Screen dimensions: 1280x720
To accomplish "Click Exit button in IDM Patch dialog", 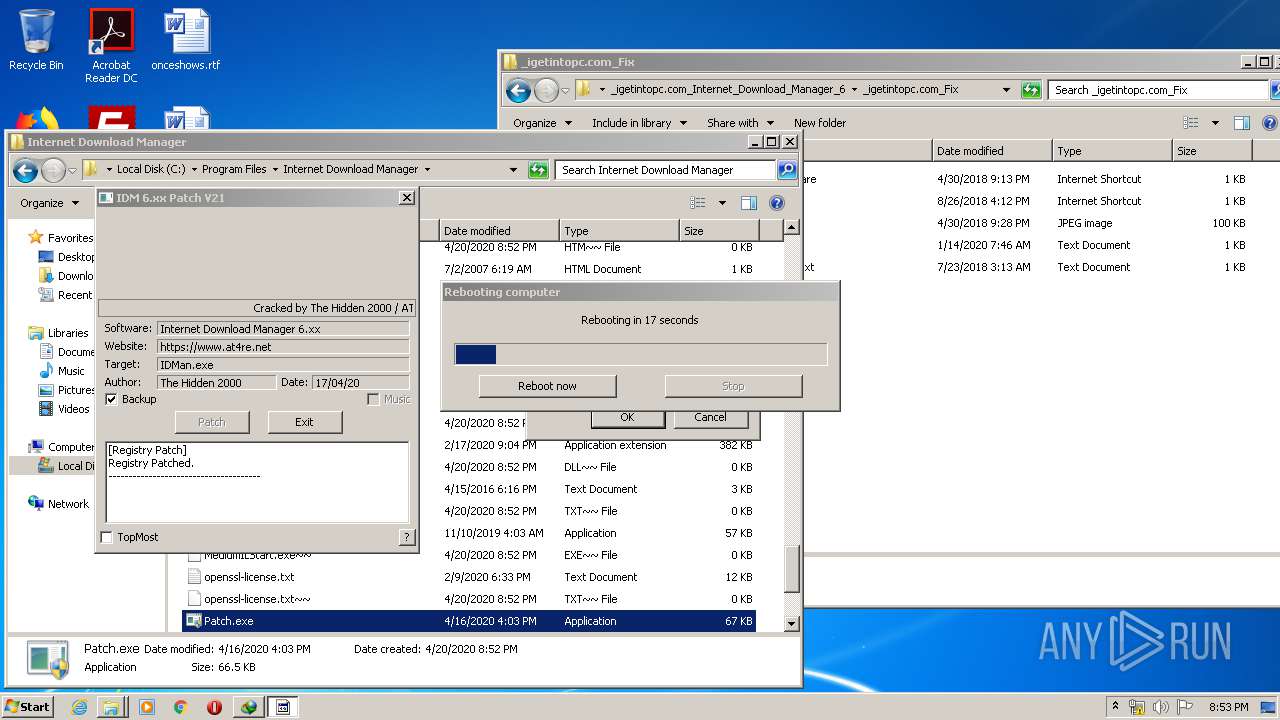I will click(304, 422).
